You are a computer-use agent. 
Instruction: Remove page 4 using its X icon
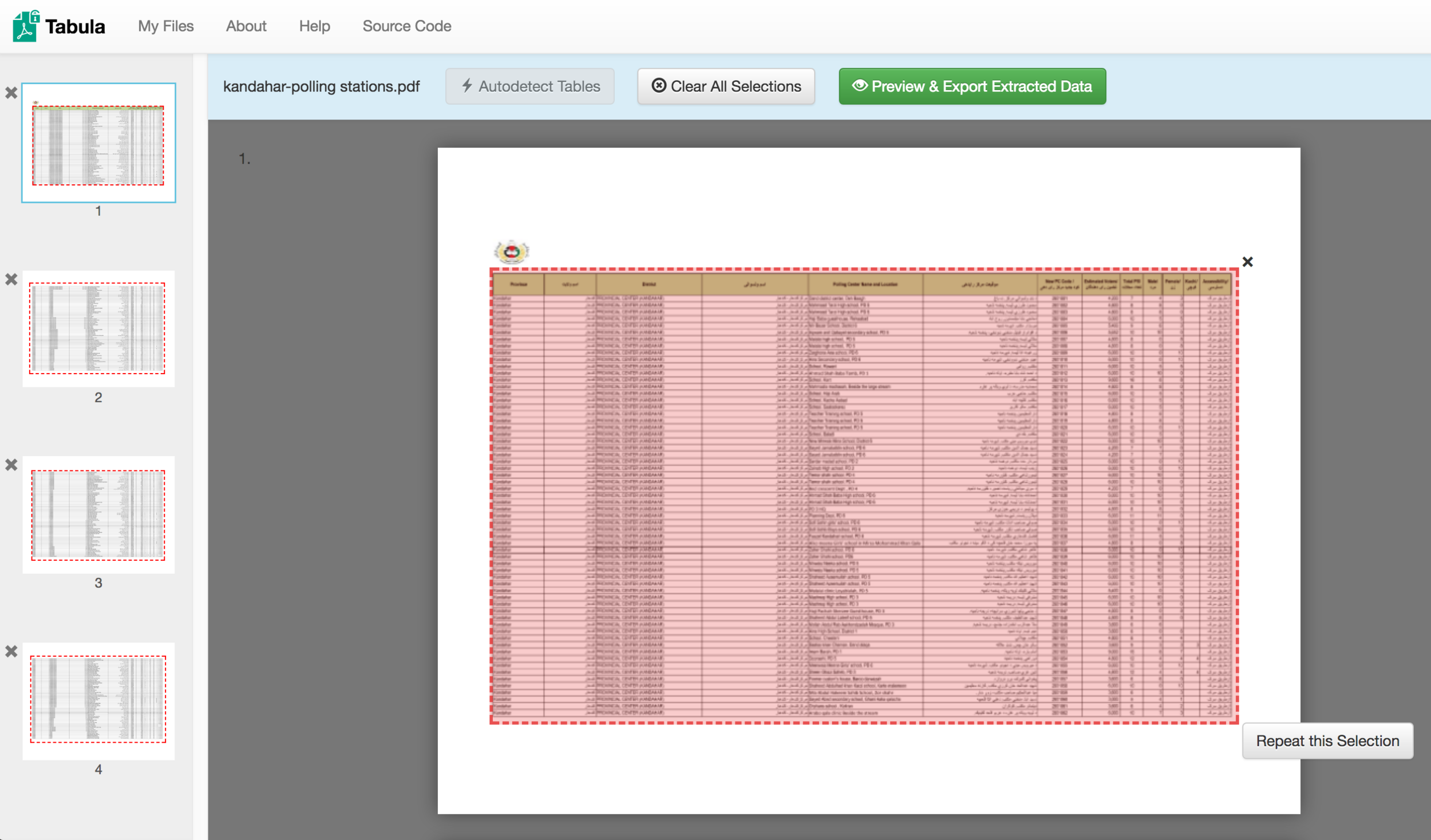pos(11,651)
